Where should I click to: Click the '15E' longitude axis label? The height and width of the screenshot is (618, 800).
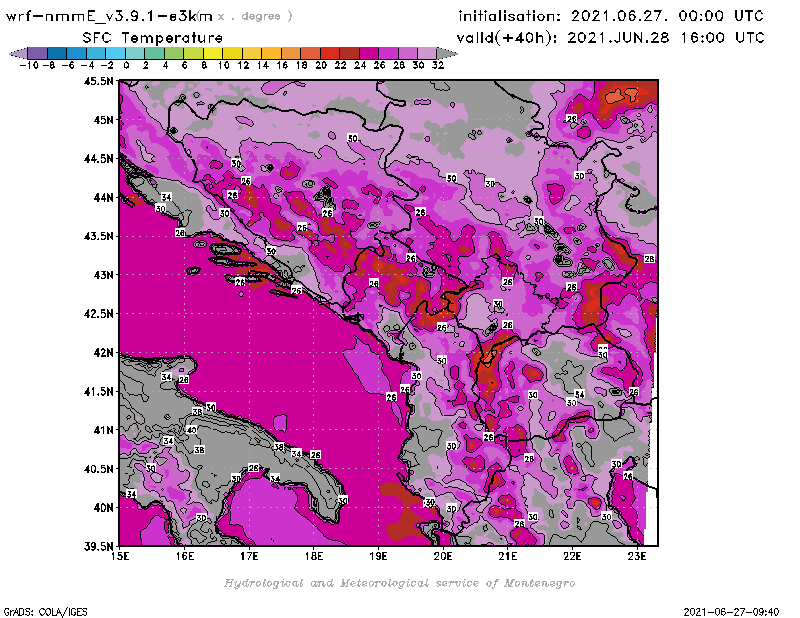[x=120, y=556]
